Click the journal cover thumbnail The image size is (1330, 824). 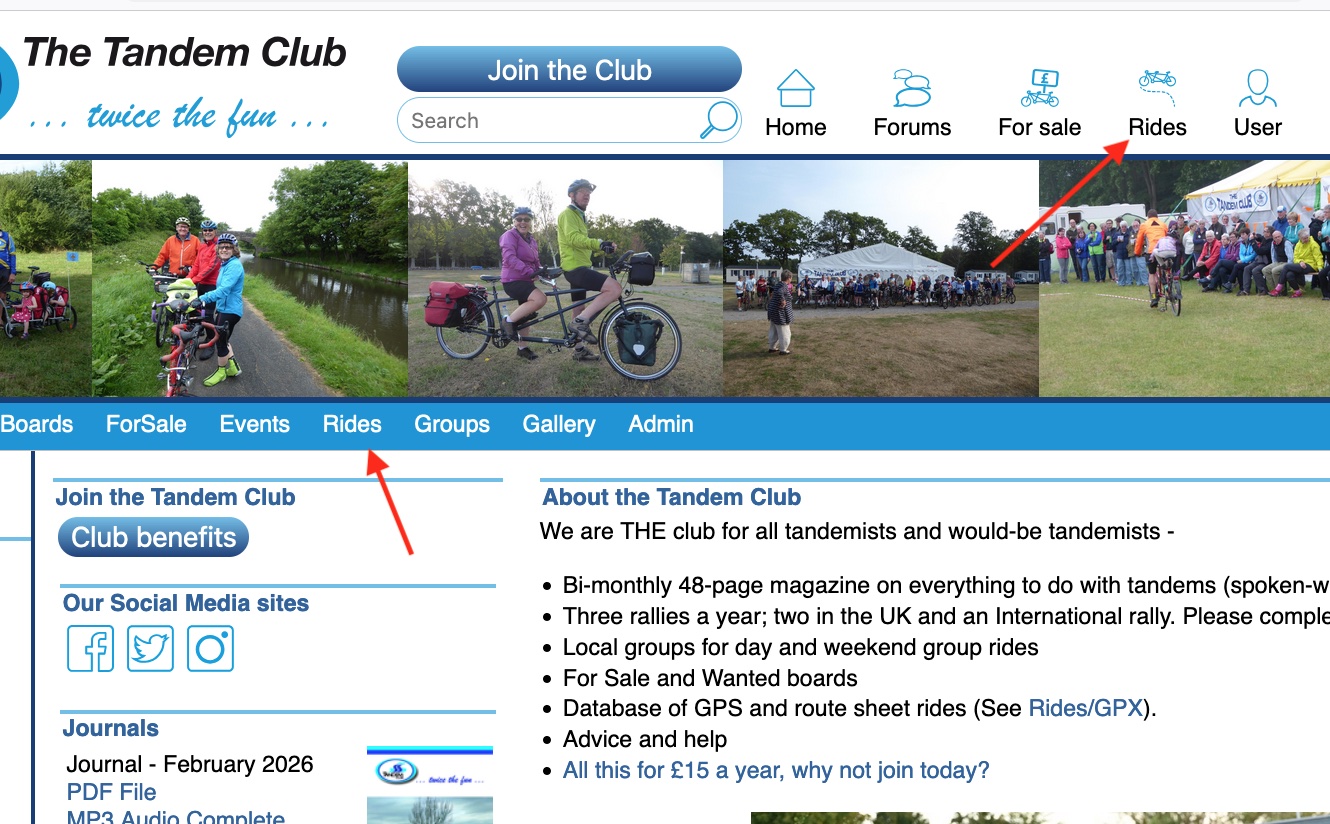pyautogui.click(x=430, y=785)
